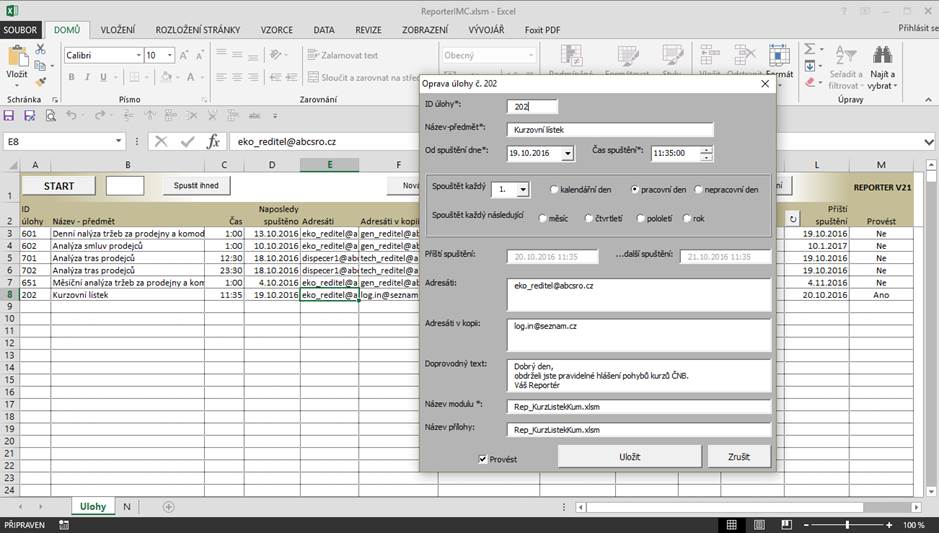Switch to page layout view in status bar
939x533 pixels.
click(759, 525)
